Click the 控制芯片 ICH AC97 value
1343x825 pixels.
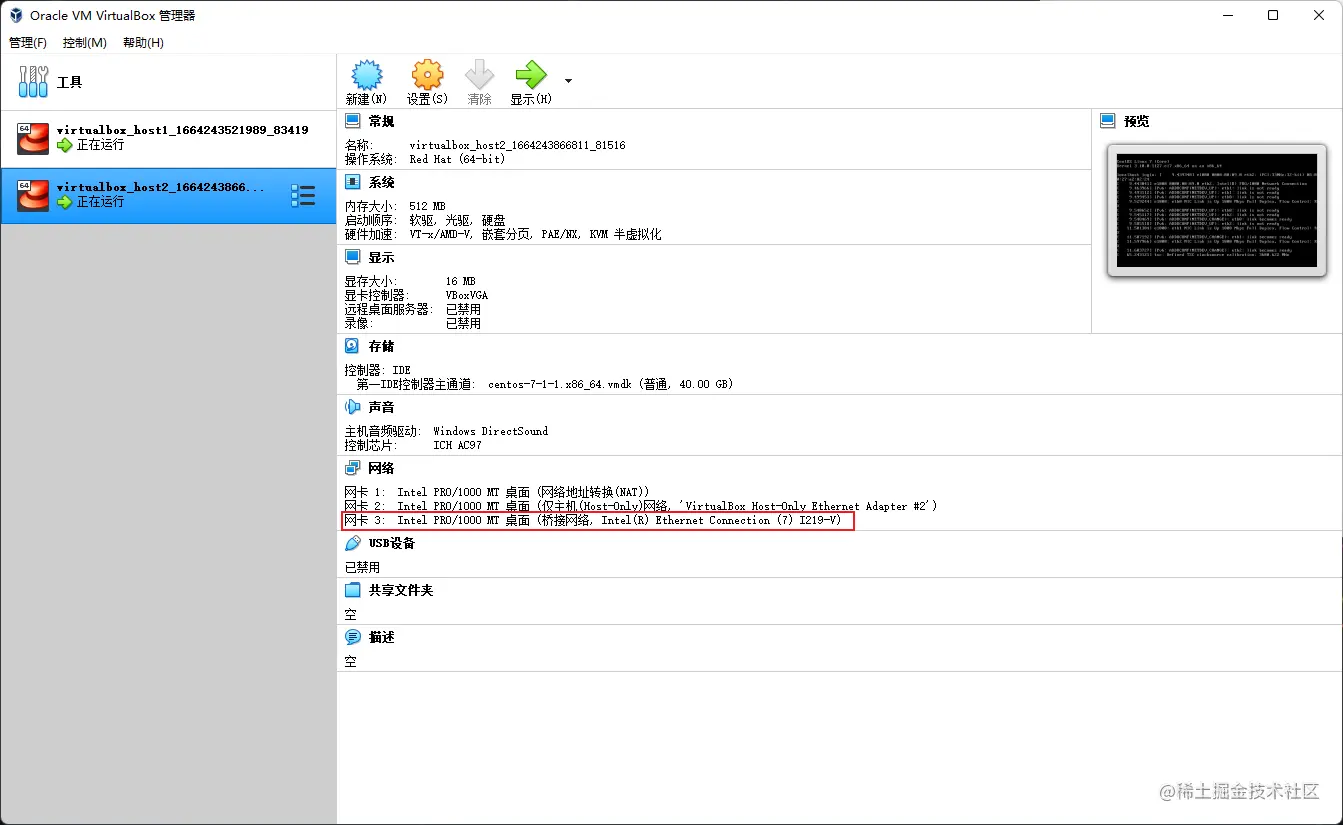click(x=457, y=445)
